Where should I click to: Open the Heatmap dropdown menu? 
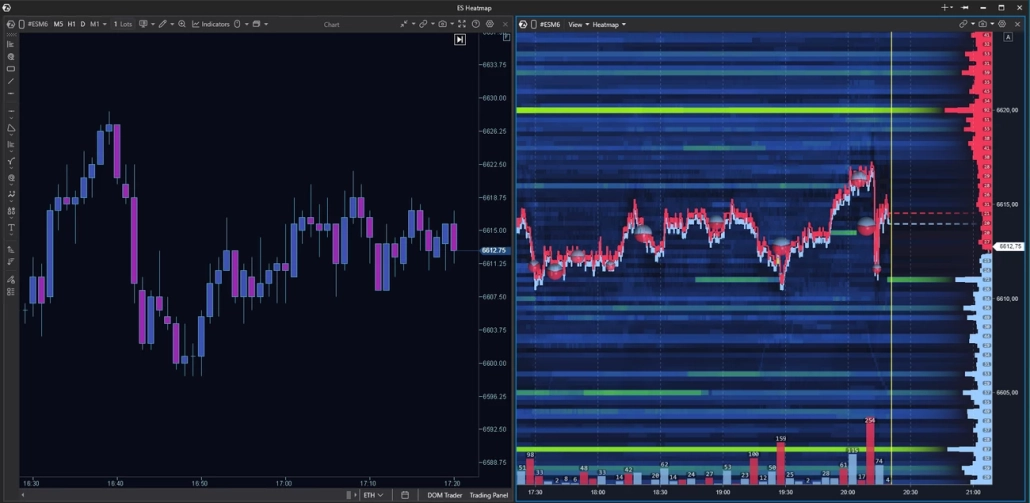tap(609, 24)
